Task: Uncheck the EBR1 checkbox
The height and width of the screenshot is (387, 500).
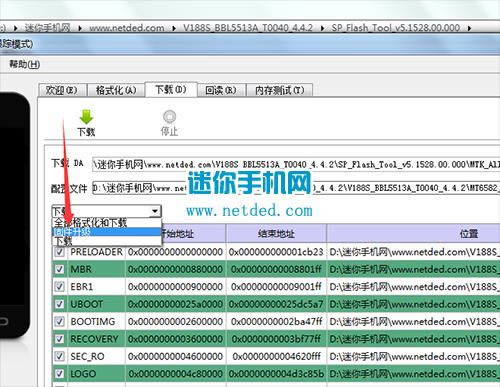Action: point(60,287)
